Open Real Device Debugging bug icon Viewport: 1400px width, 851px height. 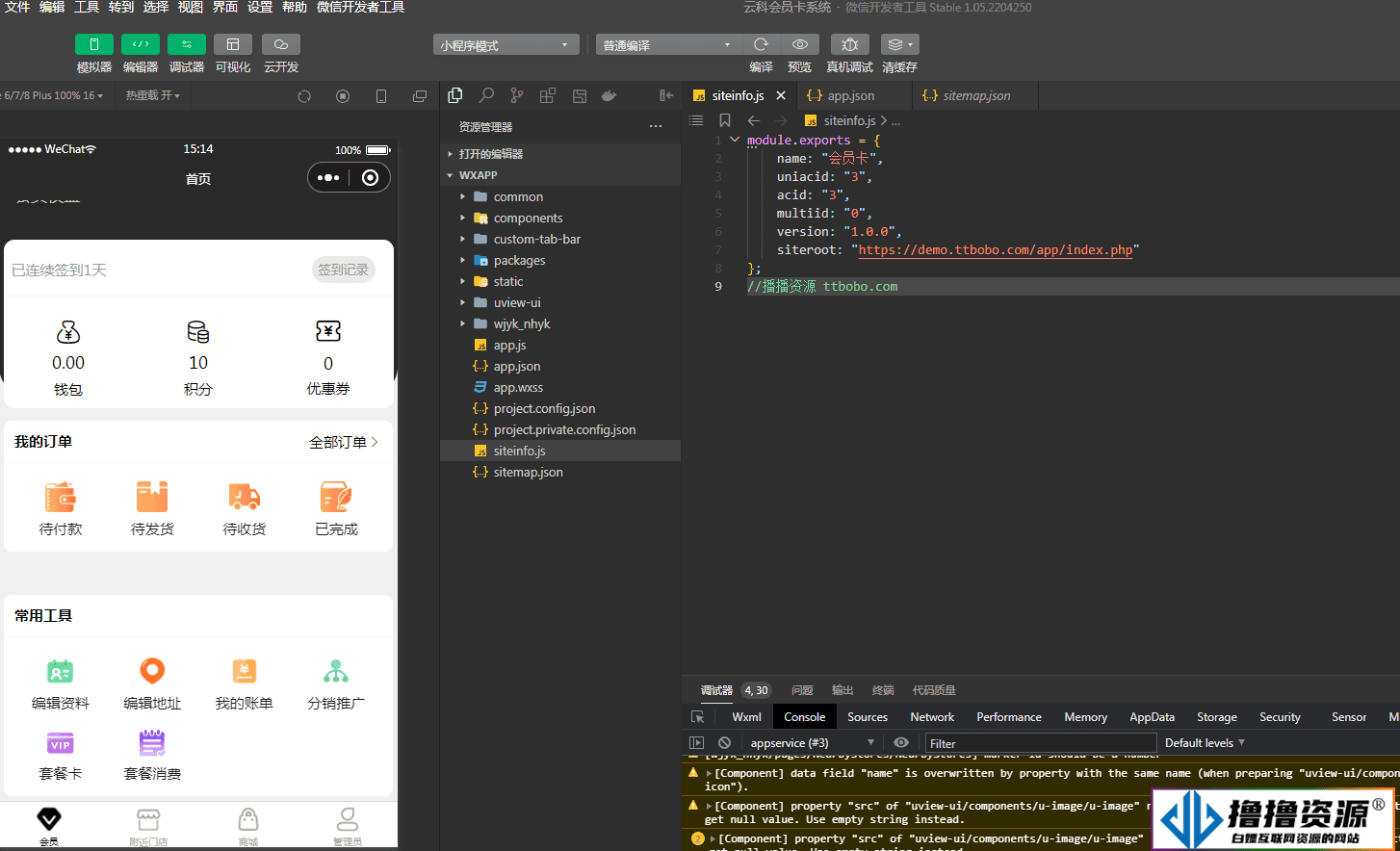(x=849, y=44)
